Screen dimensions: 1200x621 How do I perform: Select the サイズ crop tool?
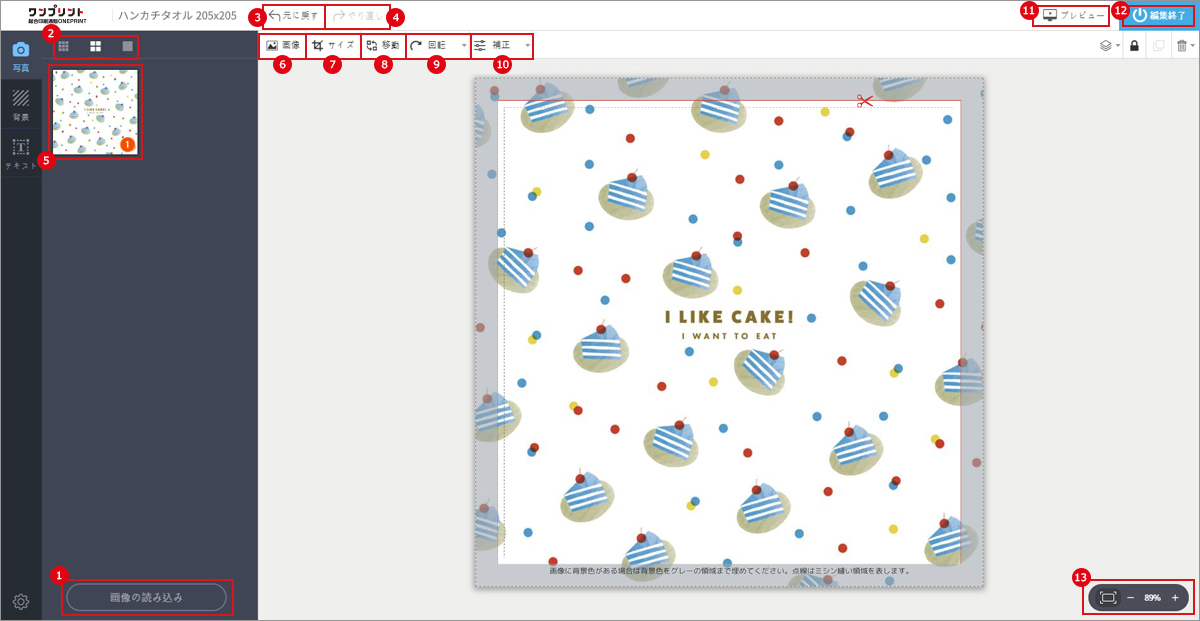pos(333,46)
